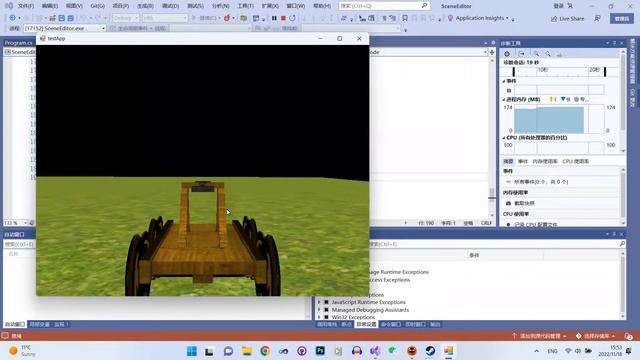Viewport: 640px width, 360px height.
Task: Click the editor split plus icon
Action: 492,52
